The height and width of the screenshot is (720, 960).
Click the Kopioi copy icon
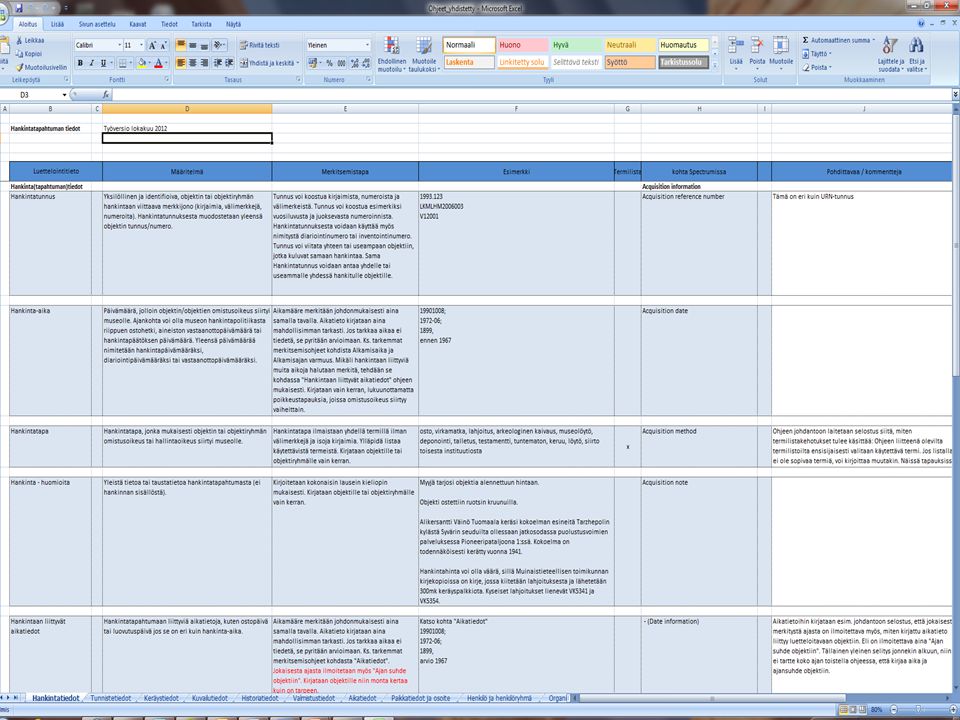coord(20,54)
